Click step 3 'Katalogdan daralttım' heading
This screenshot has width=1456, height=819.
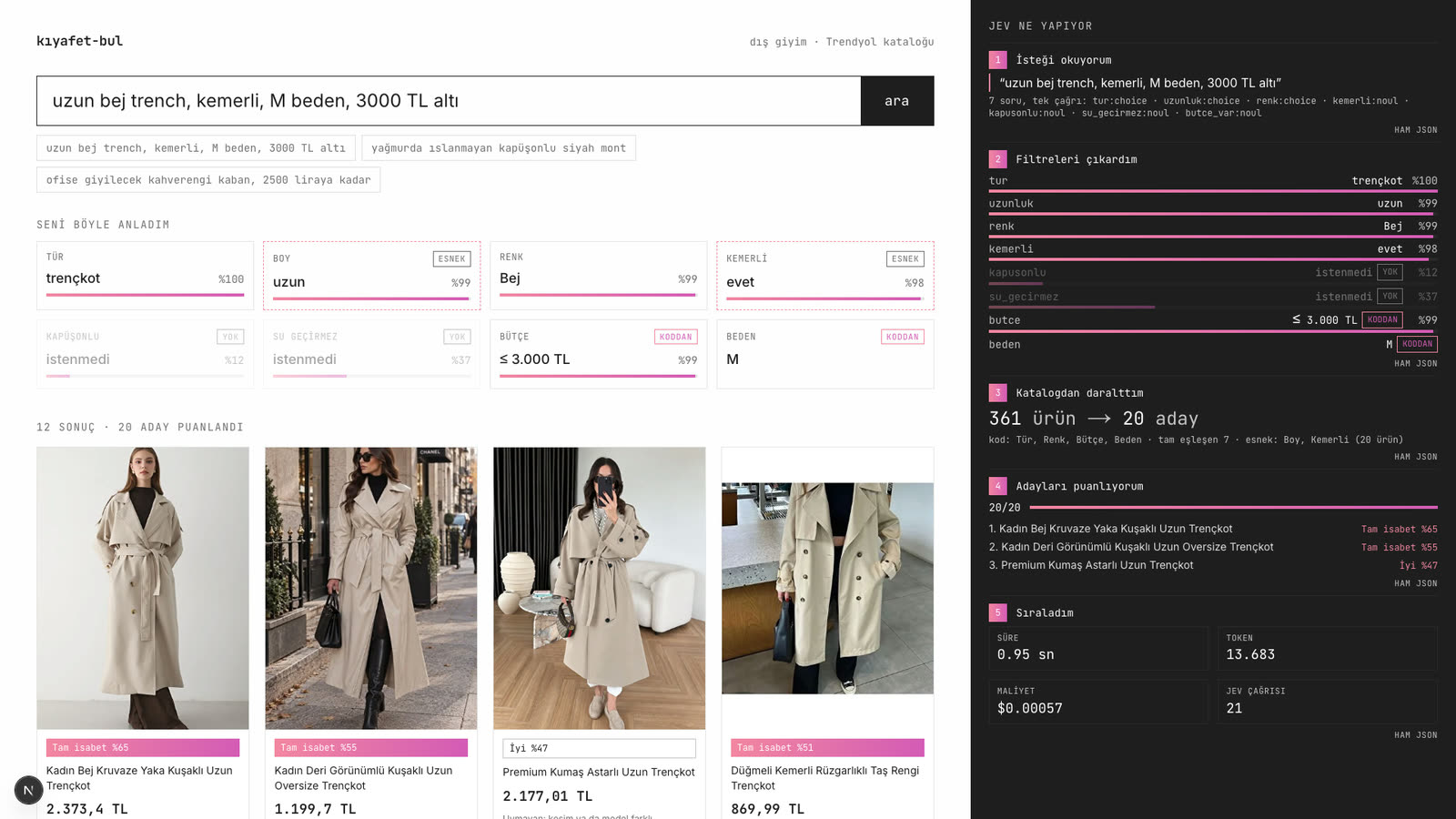pos(1079,393)
